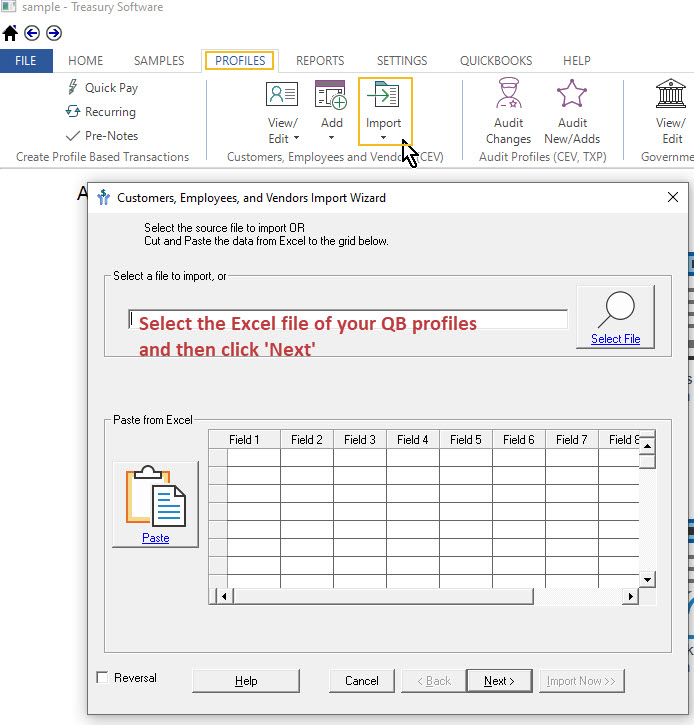Click the file path input field
This screenshot has height=725, width=694.
(347, 319)
